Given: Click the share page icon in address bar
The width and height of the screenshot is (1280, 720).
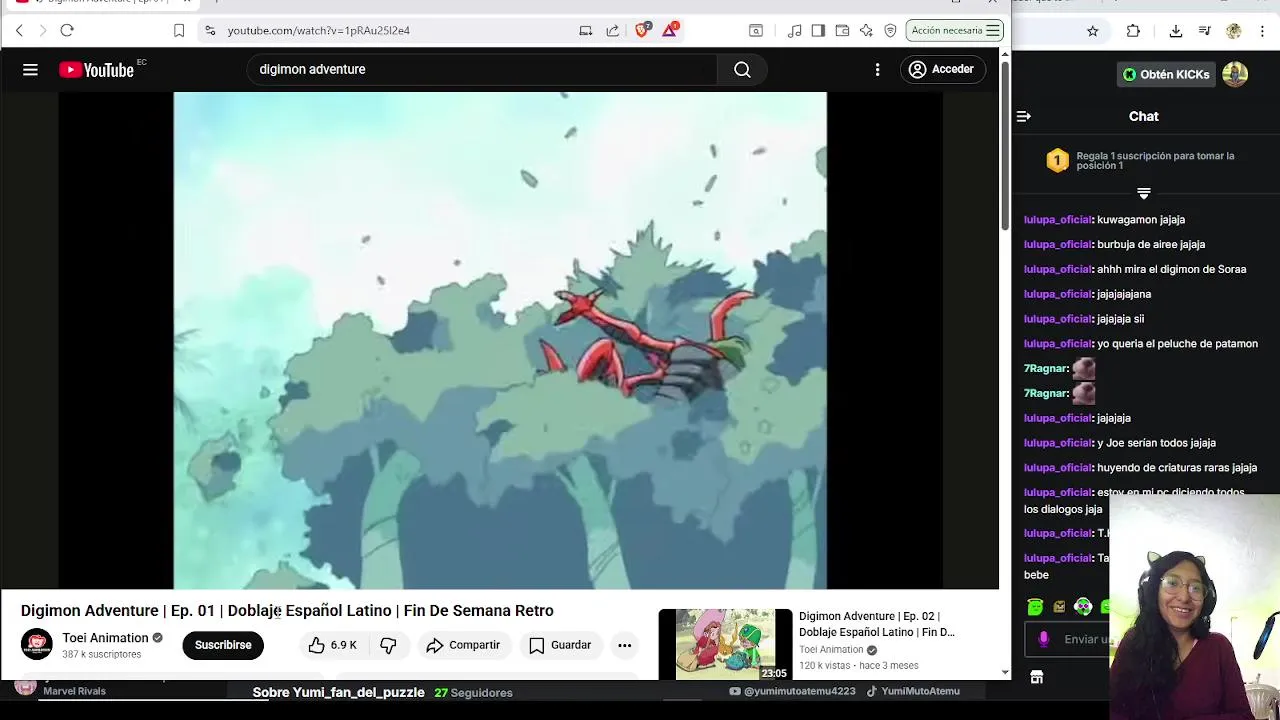Looking at the screenshot, I should coord(612,30).
